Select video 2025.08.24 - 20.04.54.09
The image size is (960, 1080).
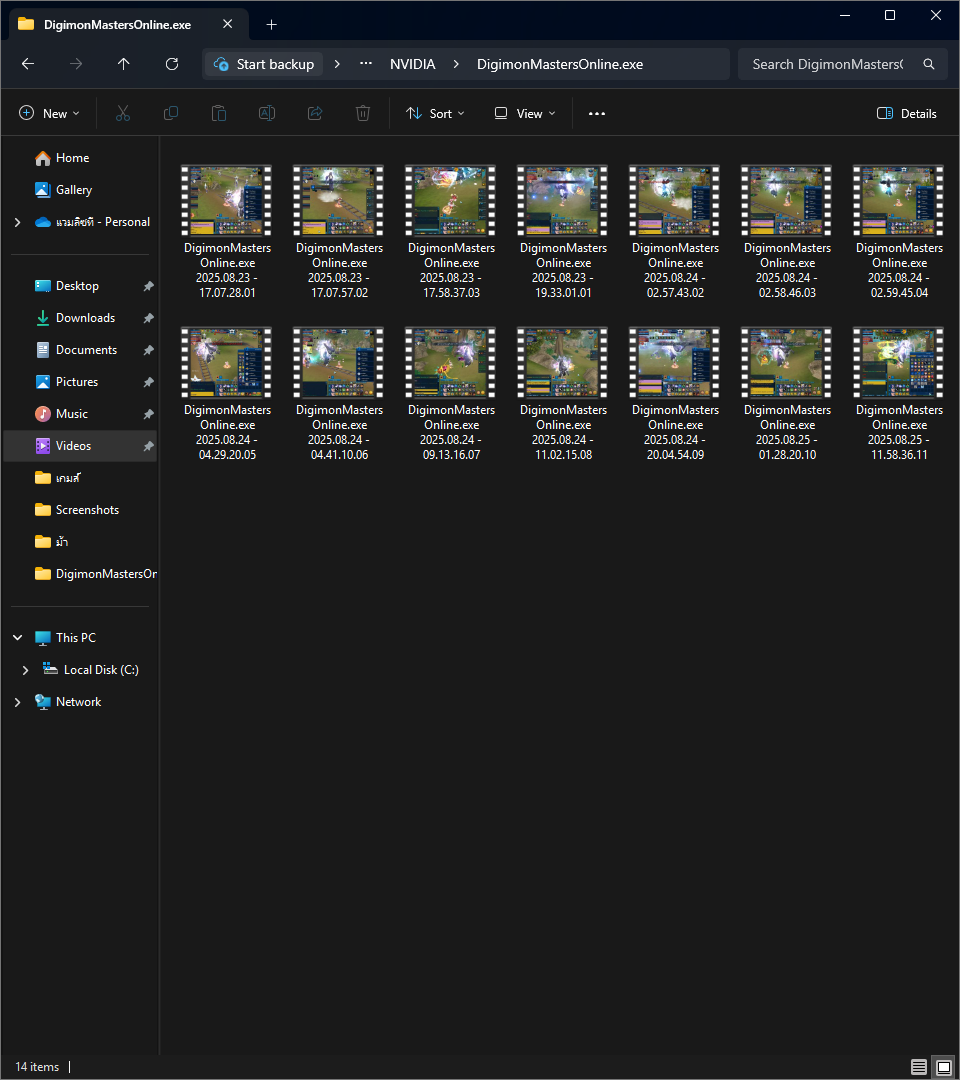pos(675,393)
